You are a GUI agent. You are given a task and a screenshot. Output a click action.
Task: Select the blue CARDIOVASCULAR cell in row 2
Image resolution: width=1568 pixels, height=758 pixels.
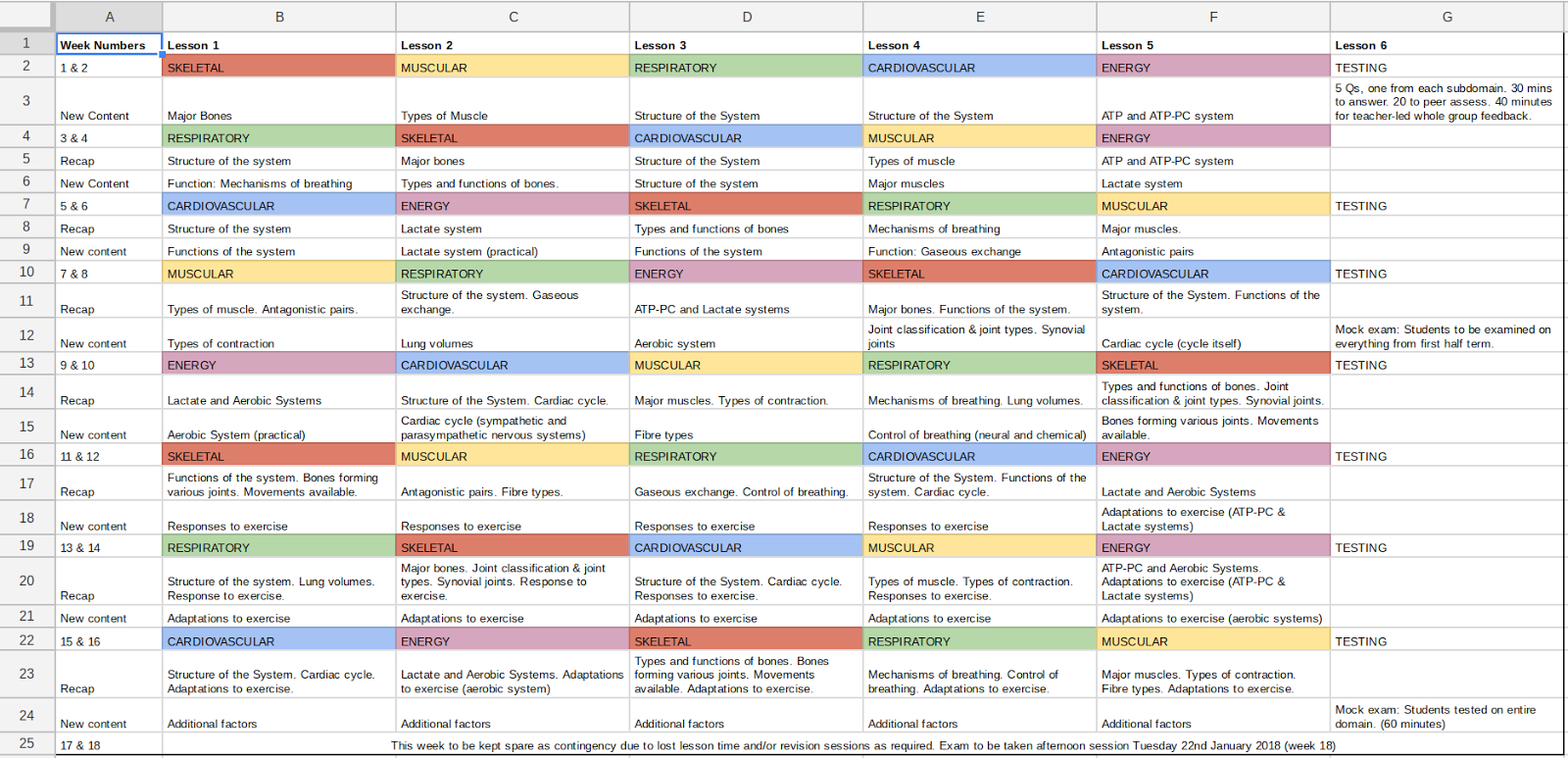click(980, 67)
